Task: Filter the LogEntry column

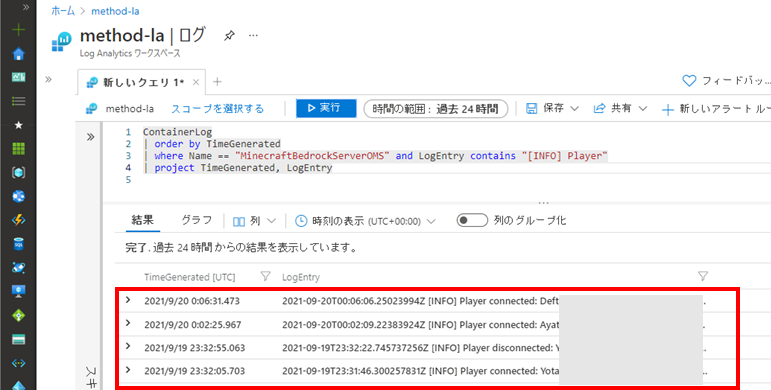Action: pyautogui.click(x=703, y=276)
